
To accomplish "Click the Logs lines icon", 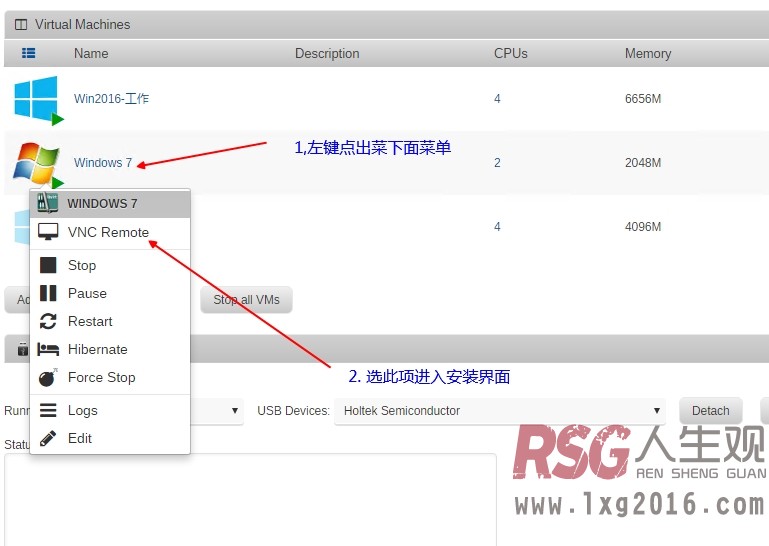I will [48, 410].
